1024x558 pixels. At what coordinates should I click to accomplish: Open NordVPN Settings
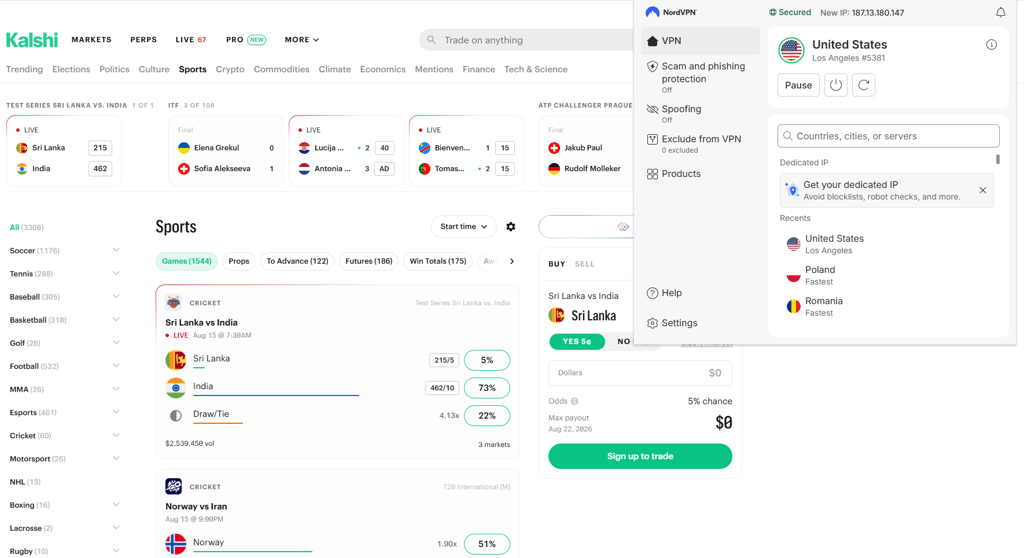point(672,323)
